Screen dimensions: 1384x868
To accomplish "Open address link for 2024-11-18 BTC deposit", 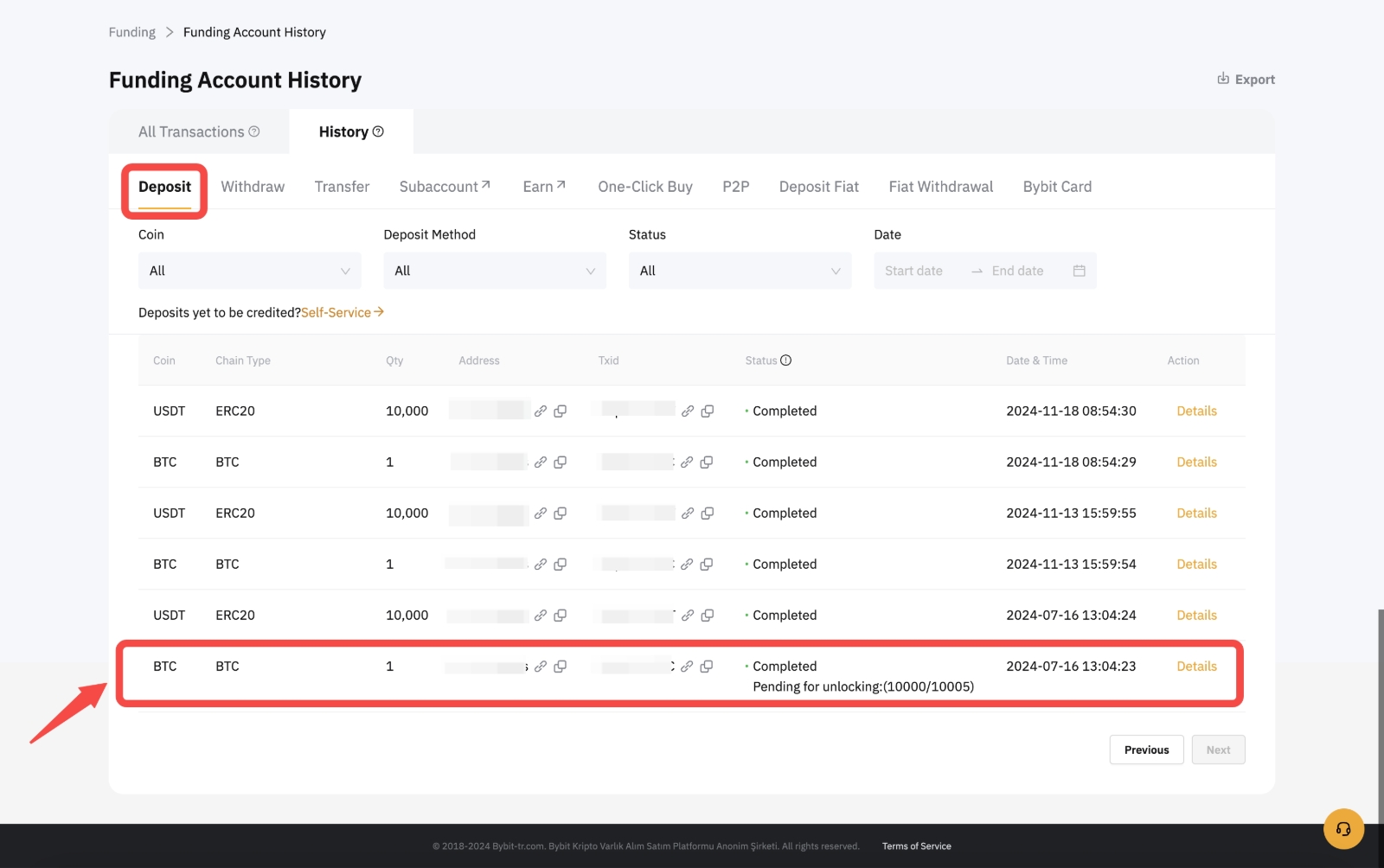I will [x=541, y=463].
